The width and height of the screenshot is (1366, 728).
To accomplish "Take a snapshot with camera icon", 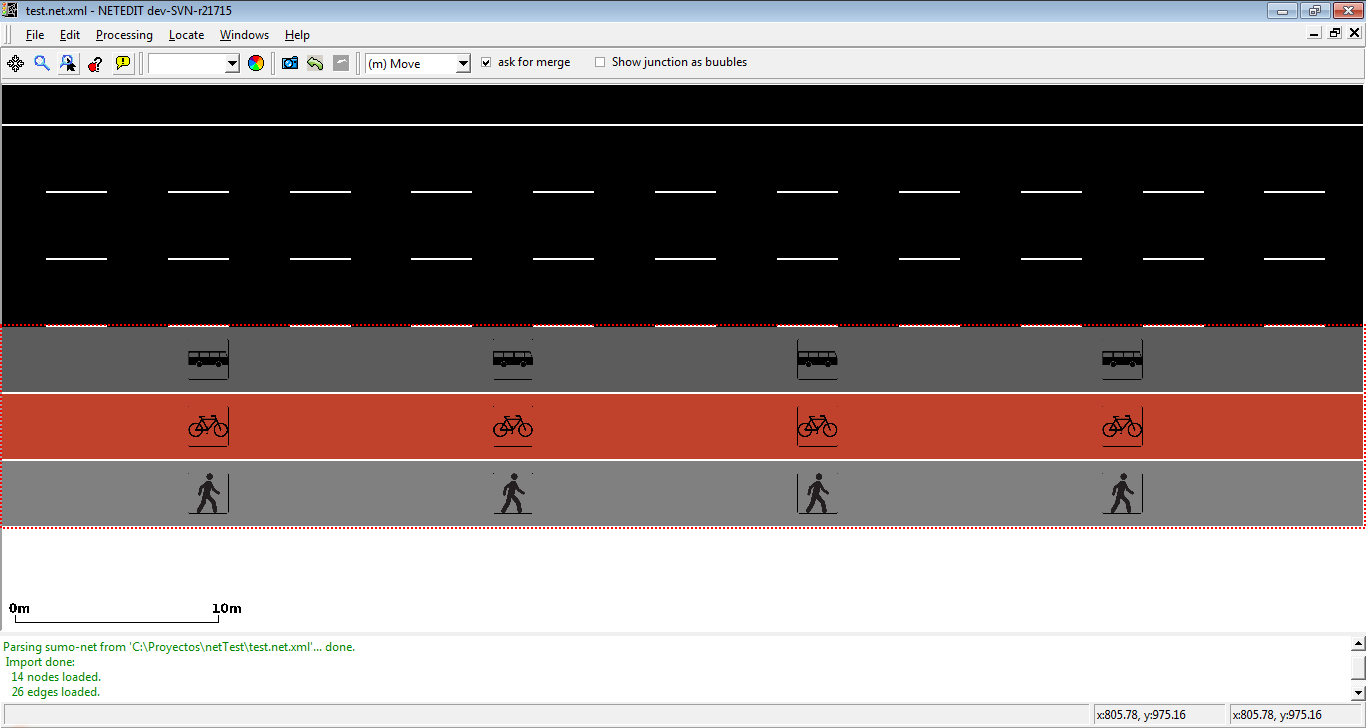I will (290, 63).
